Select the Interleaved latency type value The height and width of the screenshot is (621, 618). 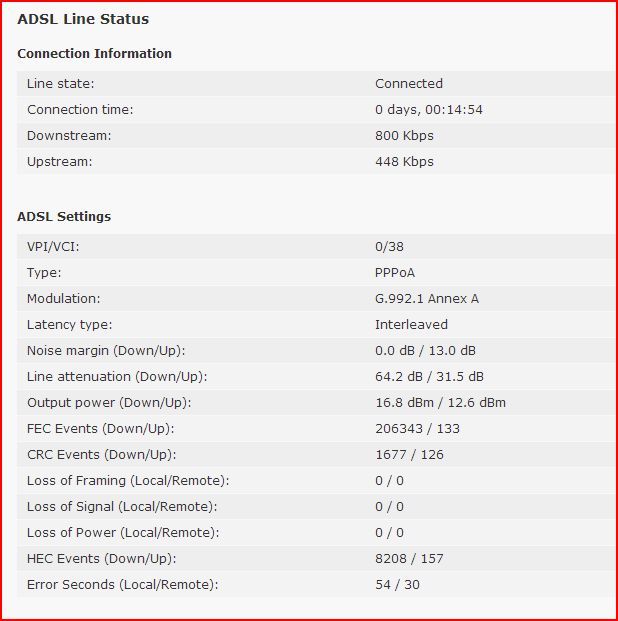411,325
